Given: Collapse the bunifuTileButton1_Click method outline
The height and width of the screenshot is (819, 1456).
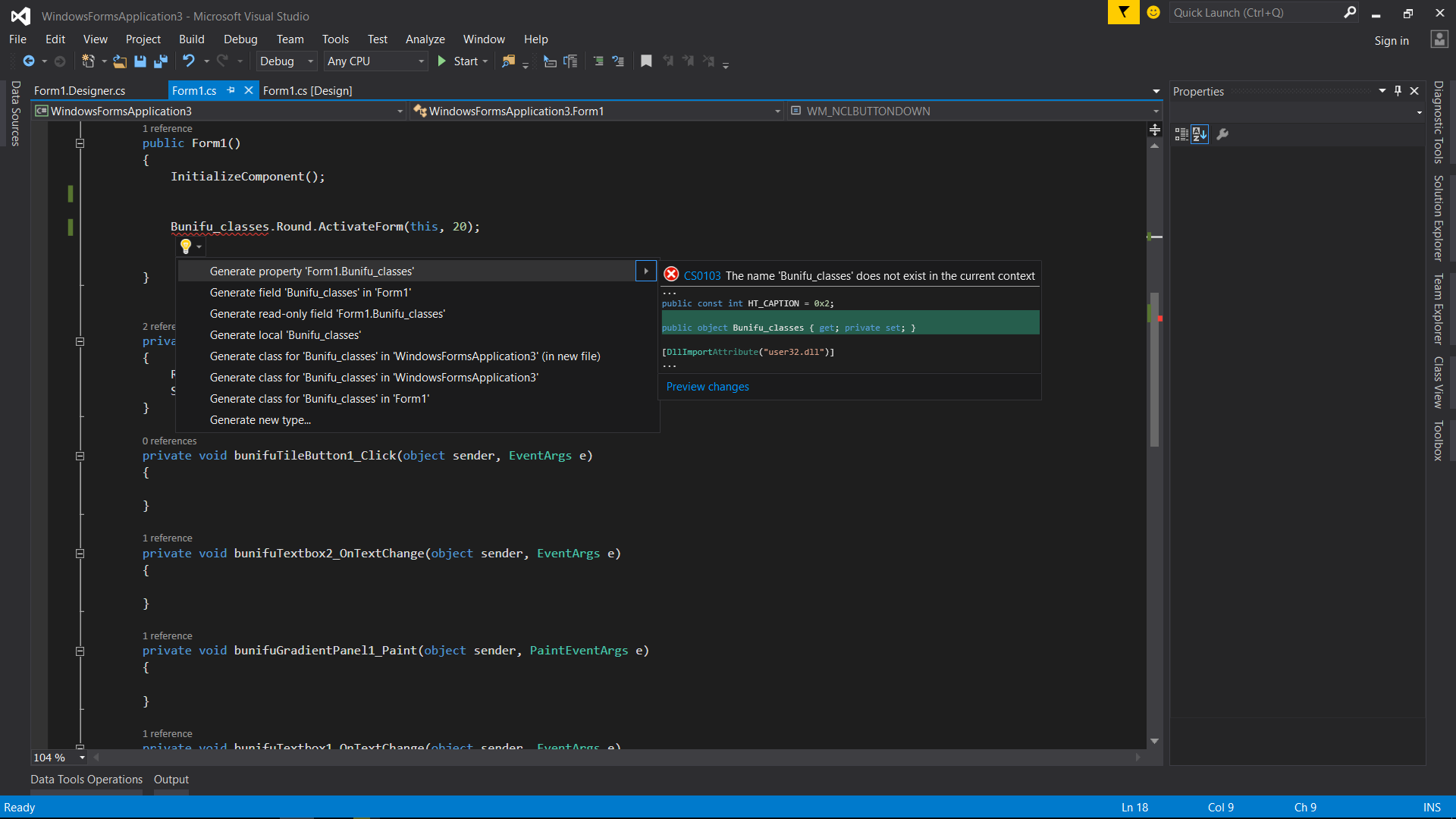Looking at the screenshot, I should coord(80,456).
